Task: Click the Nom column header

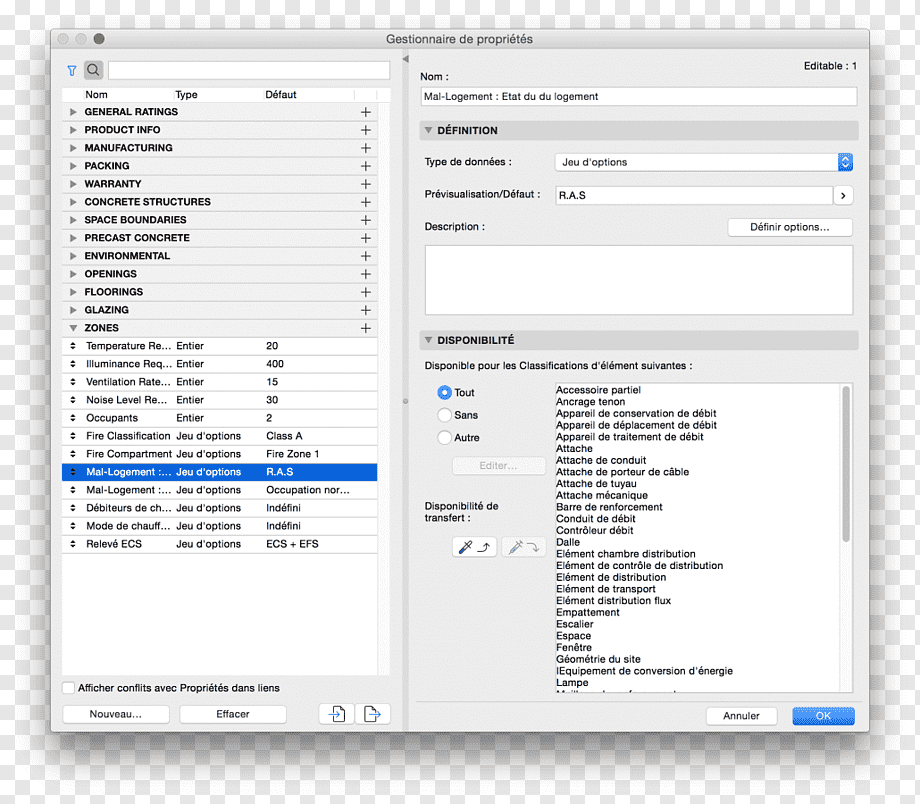Action: pyautogui.click(x=96, y=94)
